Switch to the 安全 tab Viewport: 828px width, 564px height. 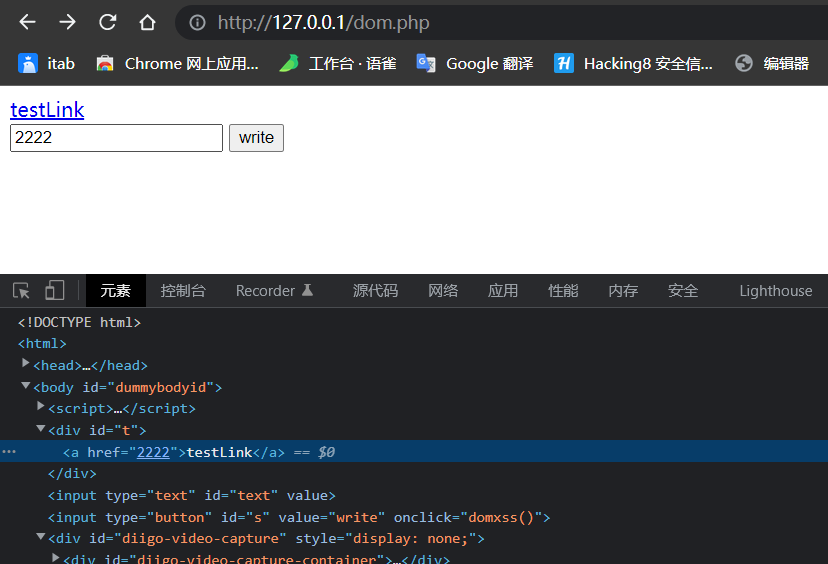[683, 290]
